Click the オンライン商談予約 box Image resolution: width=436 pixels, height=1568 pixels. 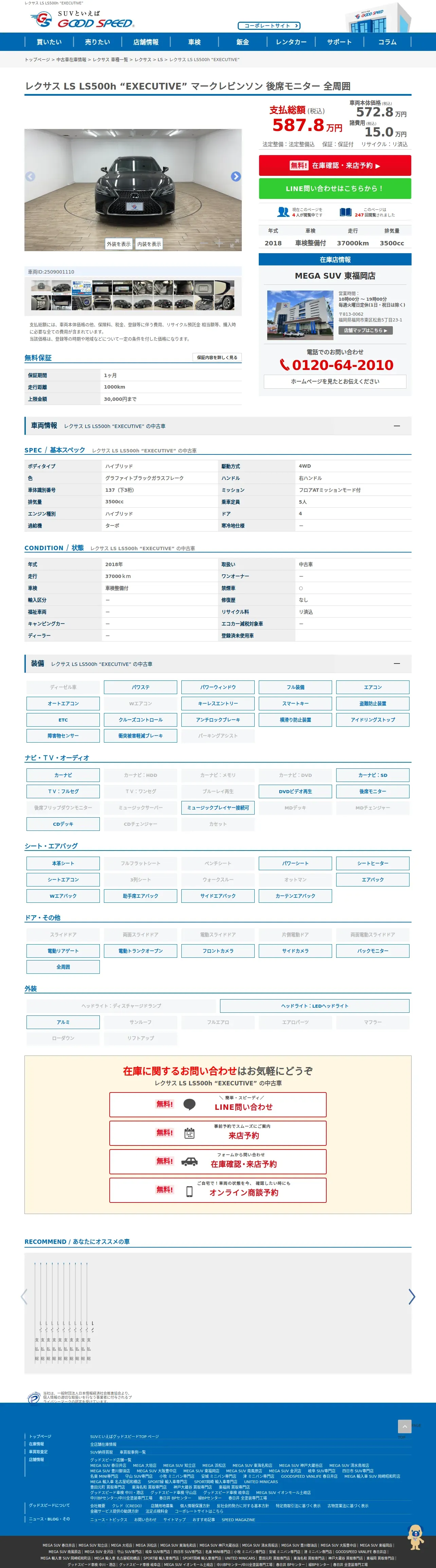pyautogui.click(x=218, y=1190)
